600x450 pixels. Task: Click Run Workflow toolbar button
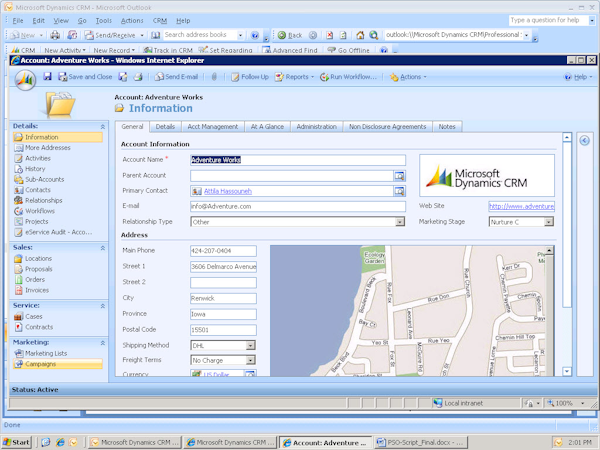348,77
